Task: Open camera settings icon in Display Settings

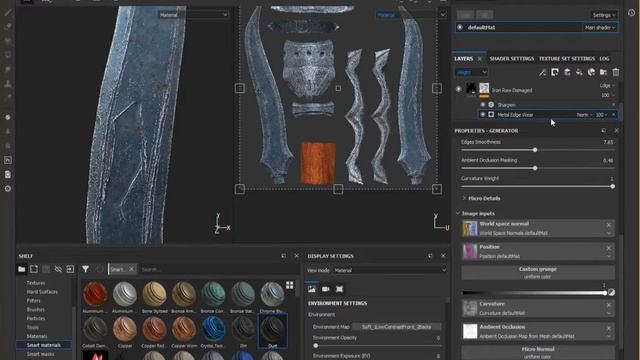Action: coord(326,289)
